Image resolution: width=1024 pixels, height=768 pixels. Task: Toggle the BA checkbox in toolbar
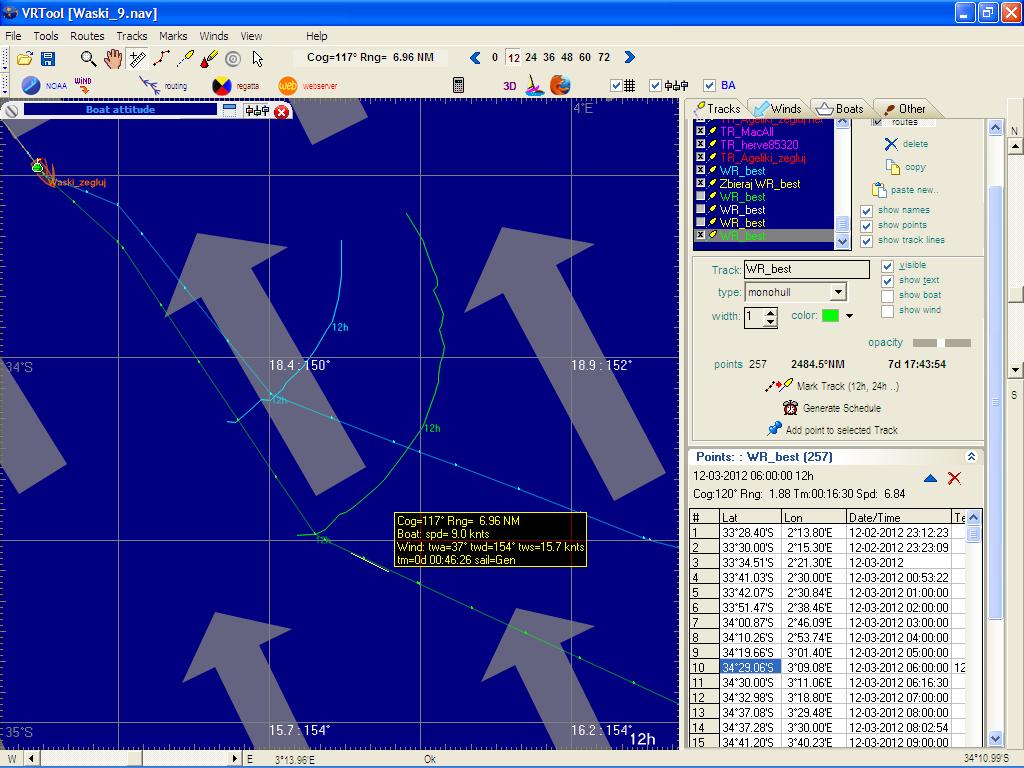click(x=710, y=86)
